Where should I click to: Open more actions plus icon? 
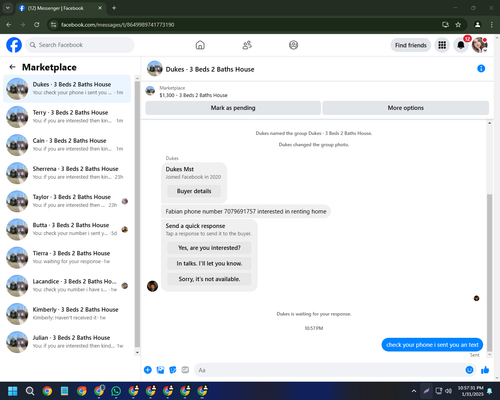click(x=148, y=370)
